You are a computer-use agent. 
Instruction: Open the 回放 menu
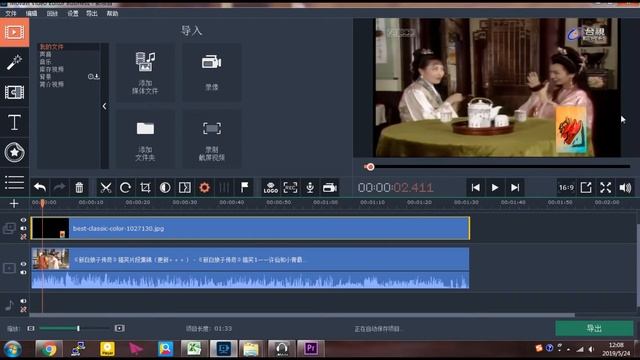[x=52, y=13]
